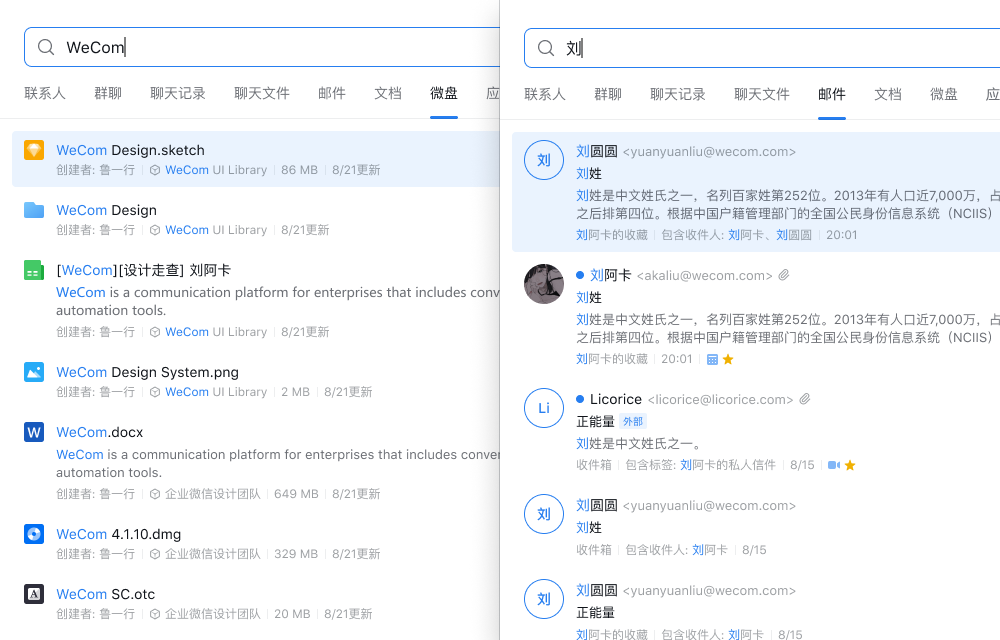Click sender address akaliu@wecom.com
This screenshot has width=1000, height=640.
click(x=704, y=275)
